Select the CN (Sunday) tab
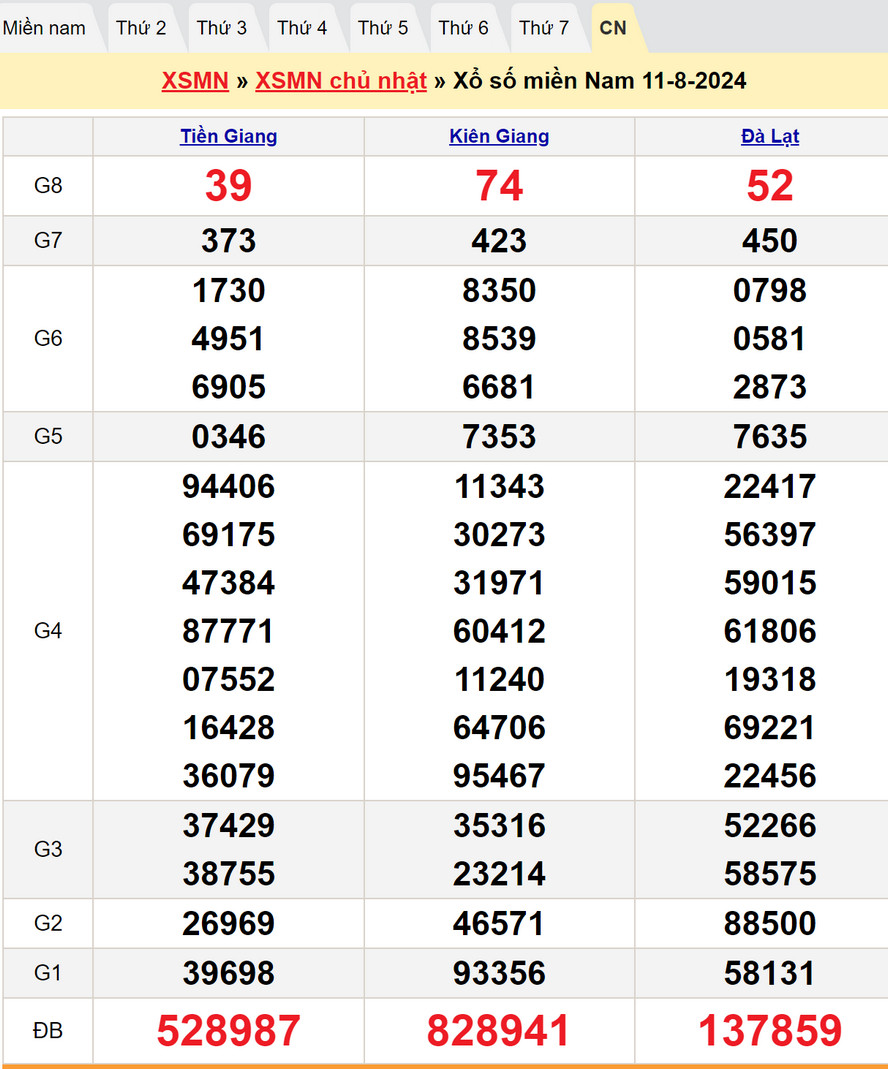The width and height of the screenshot is (888, 1069). [613, 28]
